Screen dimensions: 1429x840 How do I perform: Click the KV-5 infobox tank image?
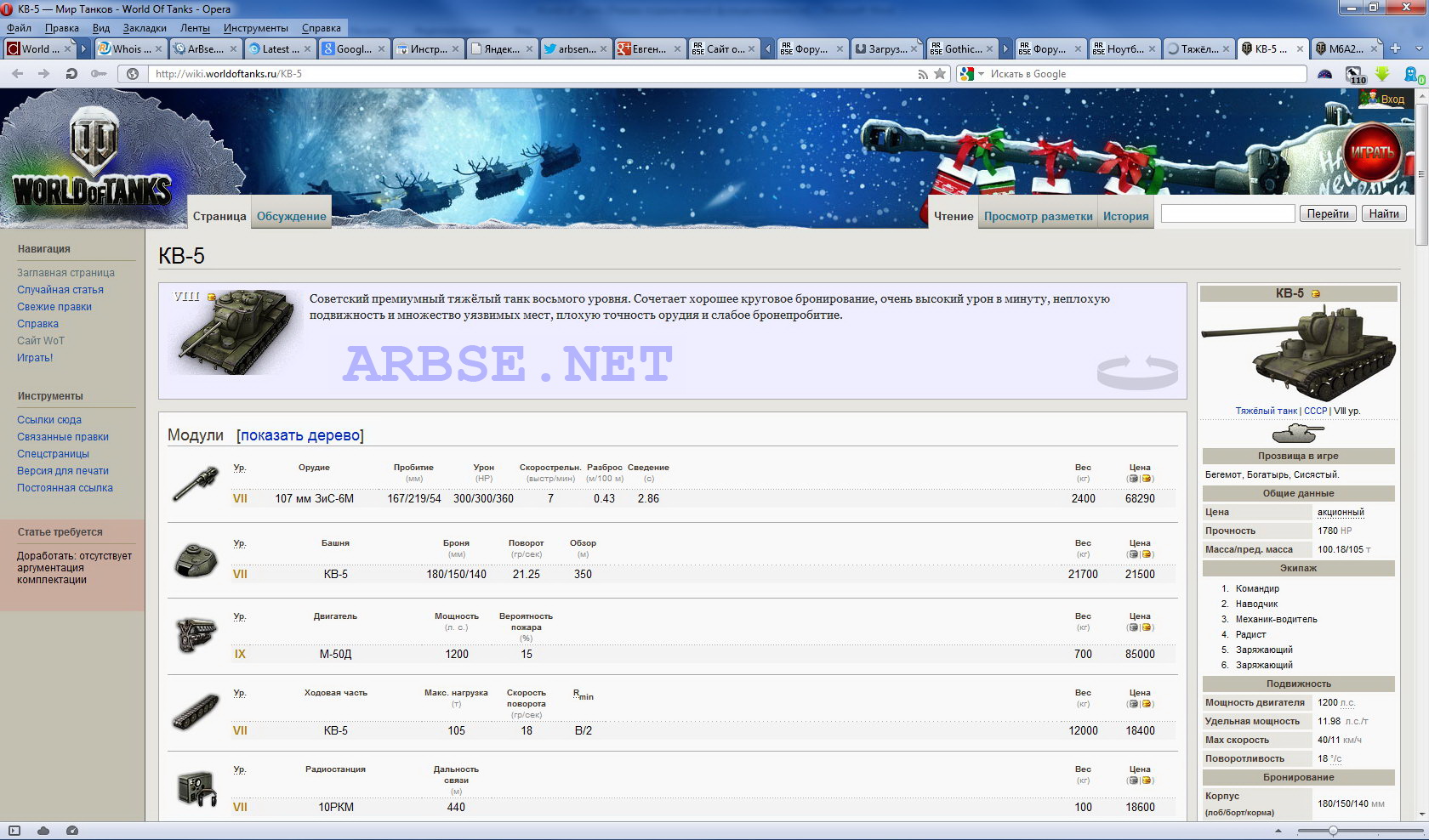click(x=1298, y=353)
